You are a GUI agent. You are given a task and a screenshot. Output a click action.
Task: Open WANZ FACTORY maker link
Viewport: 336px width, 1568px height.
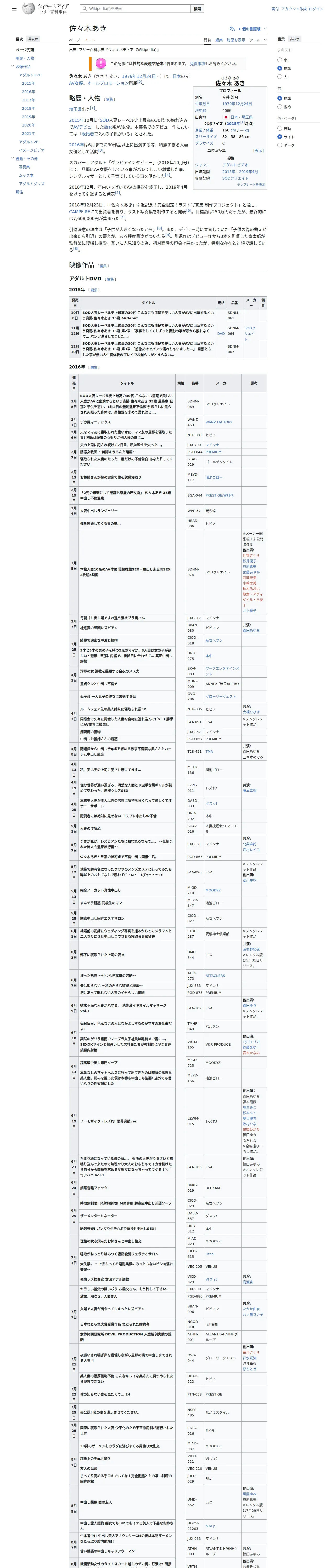coord(219,422)
